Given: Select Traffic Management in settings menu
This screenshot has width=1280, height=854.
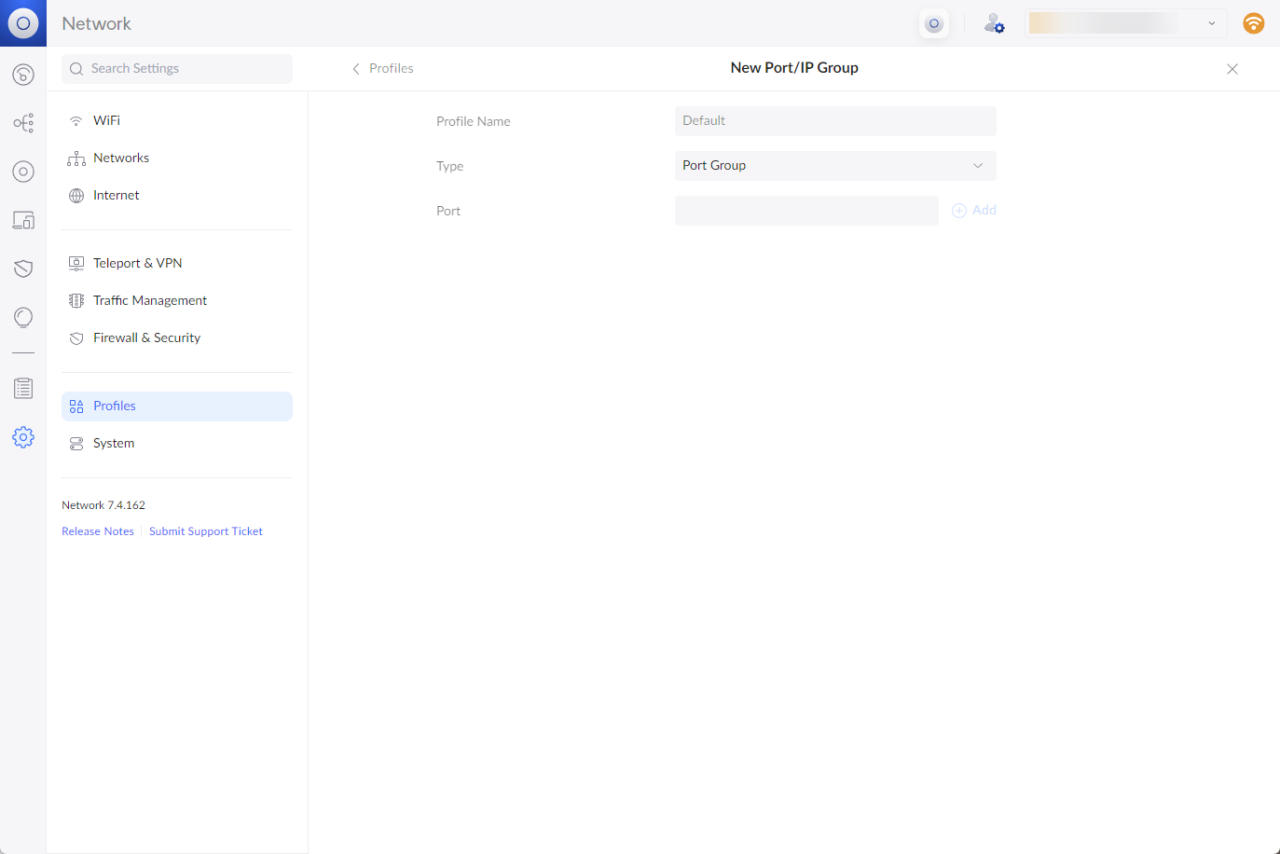Looking at the screenshot, I should (x=149, y=300).
